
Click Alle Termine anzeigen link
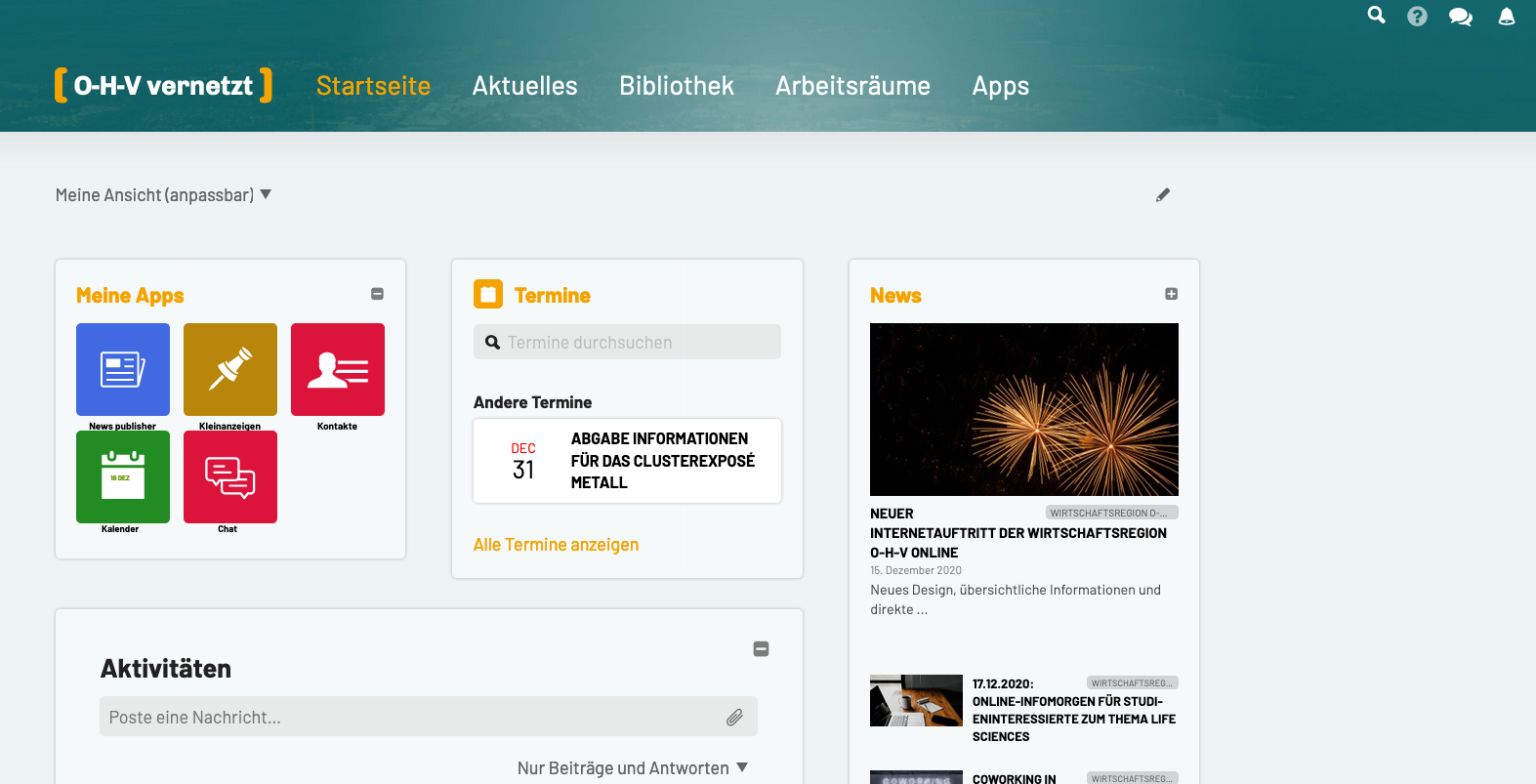point(556,545)
